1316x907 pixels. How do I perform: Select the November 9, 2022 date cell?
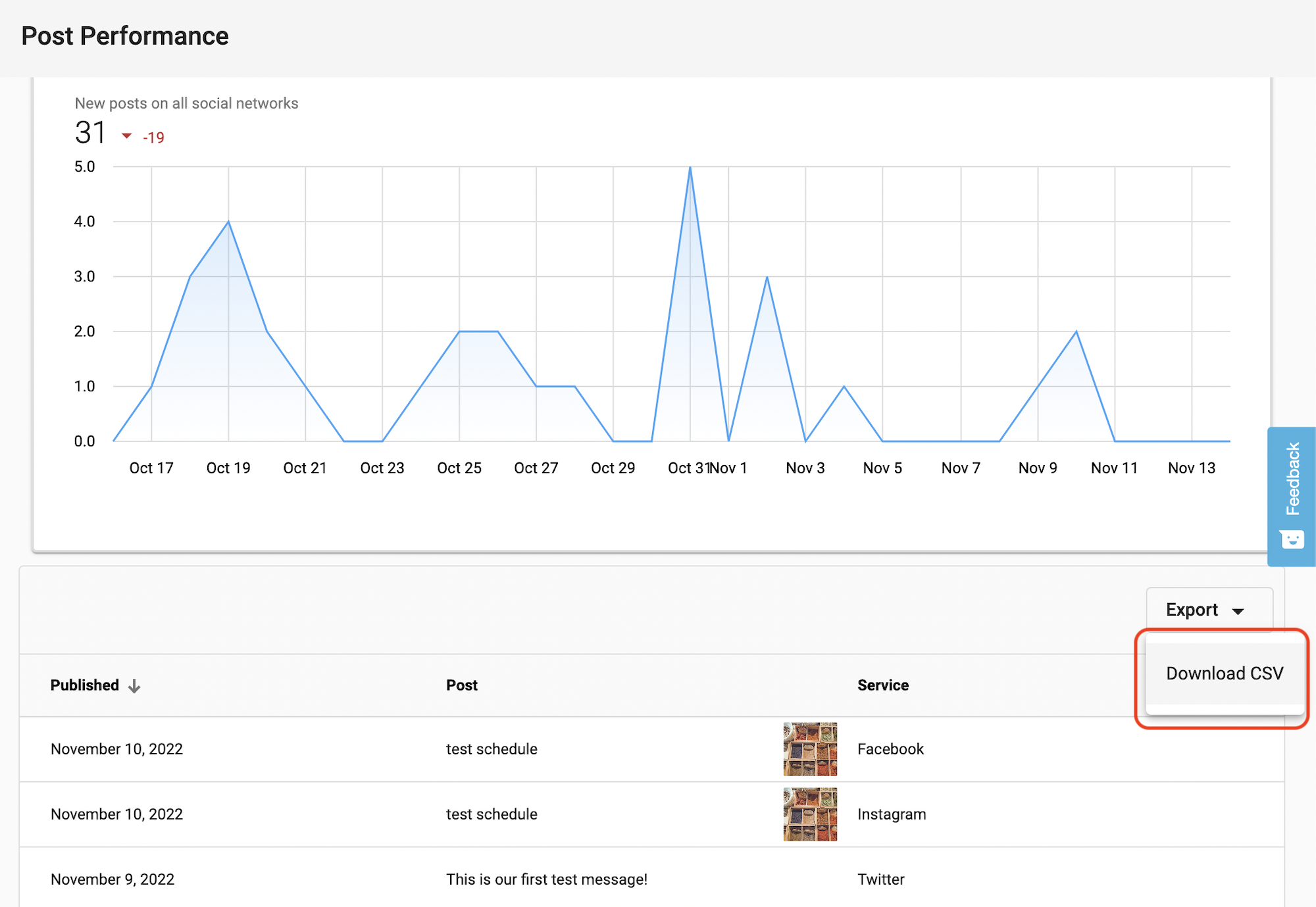pyautogui.click(x=113, y=879)
